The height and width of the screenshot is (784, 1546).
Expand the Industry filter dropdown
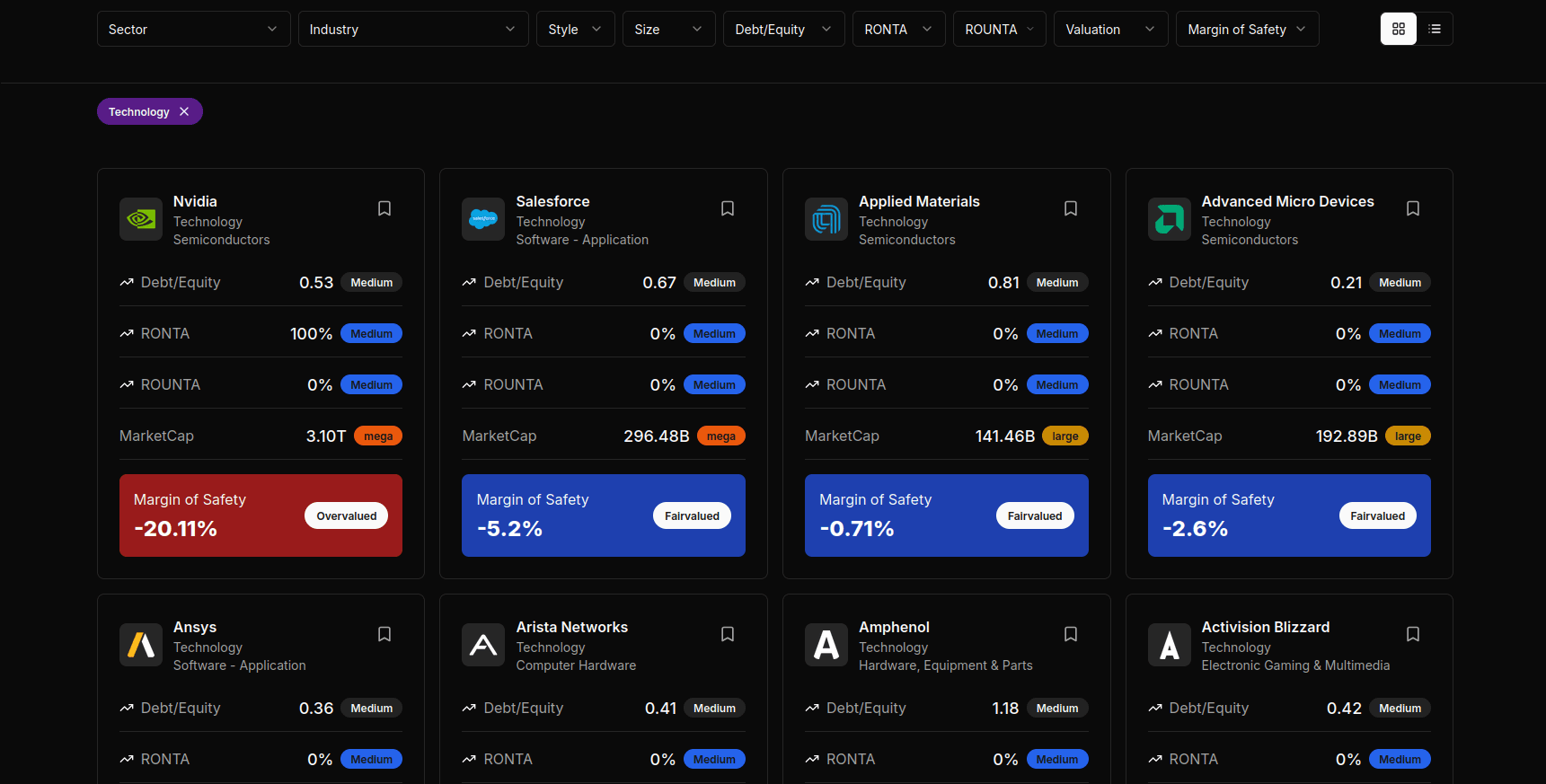pos(412,30)
